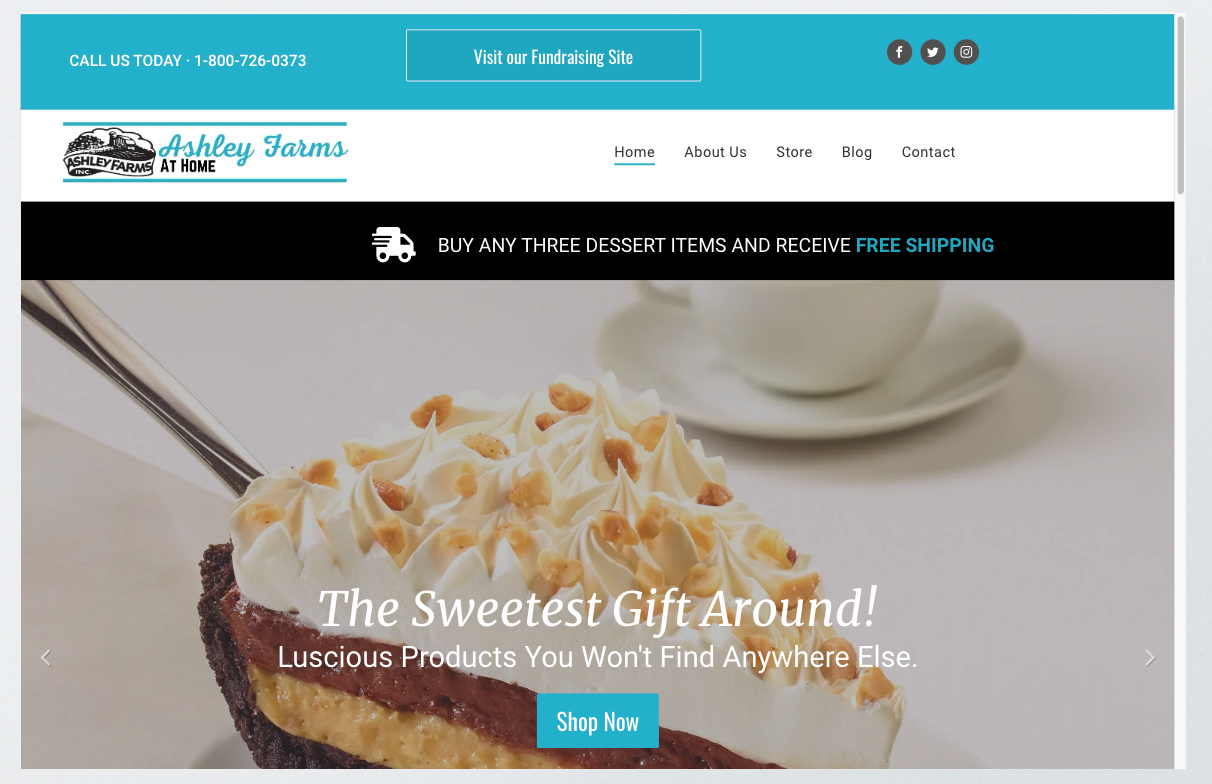Open the About Us page
Viewport: 1212px width, 784px height.
[715, 152]
